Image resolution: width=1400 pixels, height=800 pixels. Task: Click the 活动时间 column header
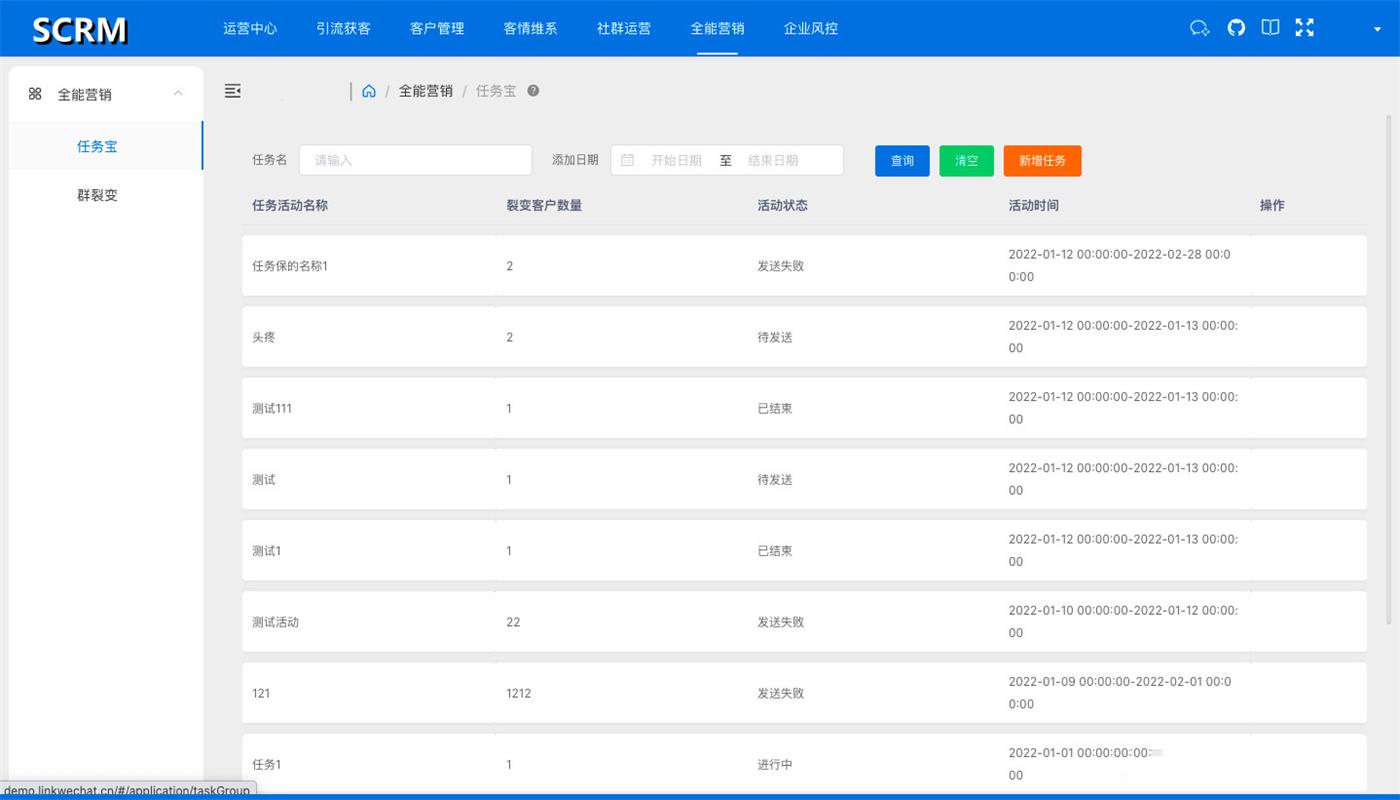pyautogui.click(x=1034, y=205)
